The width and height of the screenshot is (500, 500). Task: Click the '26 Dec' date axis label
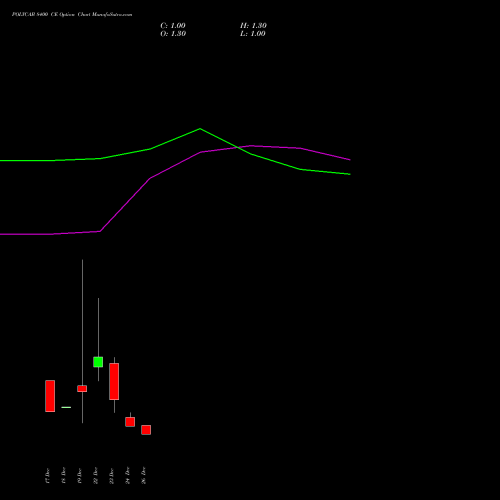point(143,475)
